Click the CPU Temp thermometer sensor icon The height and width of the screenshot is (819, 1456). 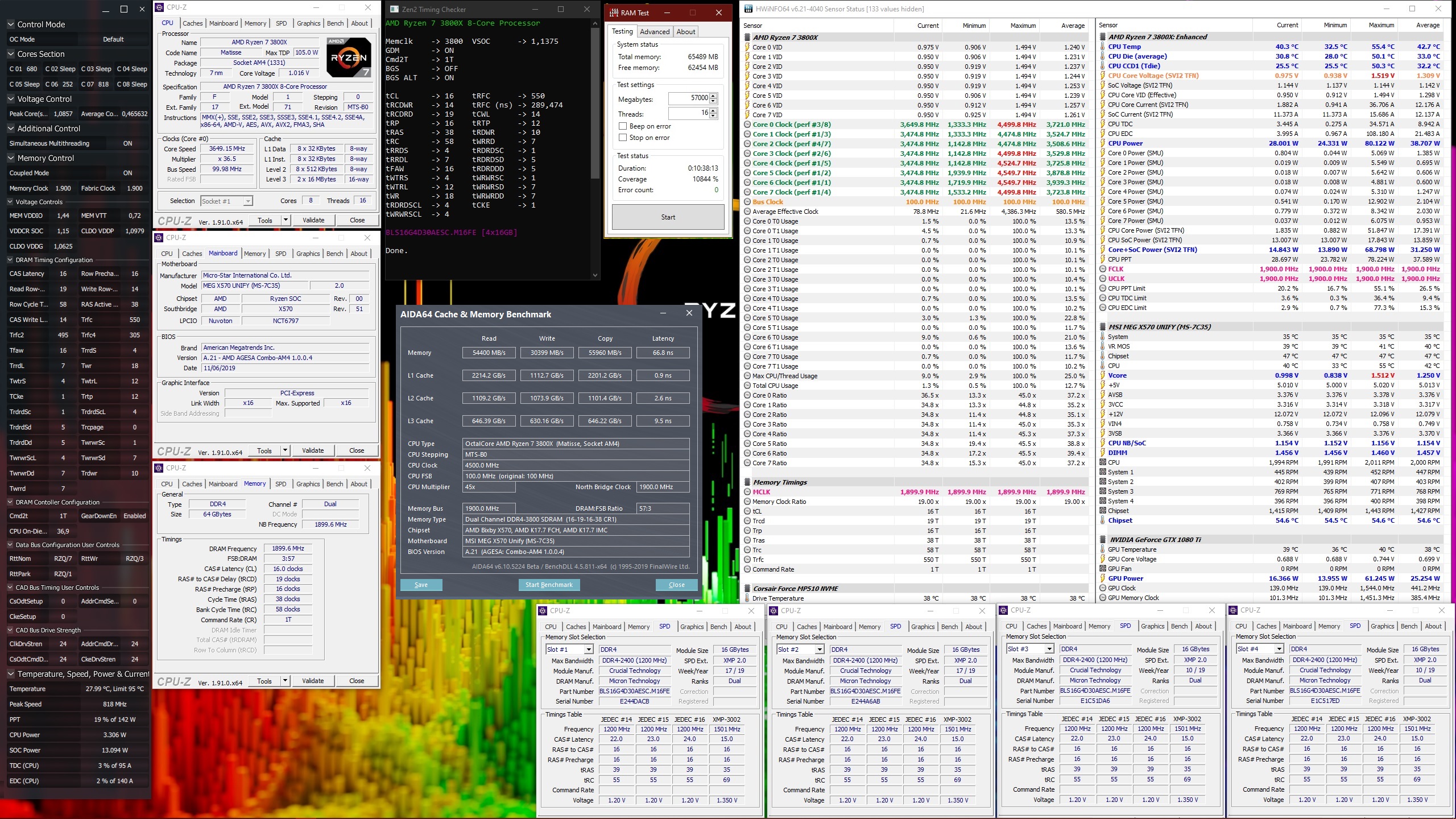[x=1102, y=47]
